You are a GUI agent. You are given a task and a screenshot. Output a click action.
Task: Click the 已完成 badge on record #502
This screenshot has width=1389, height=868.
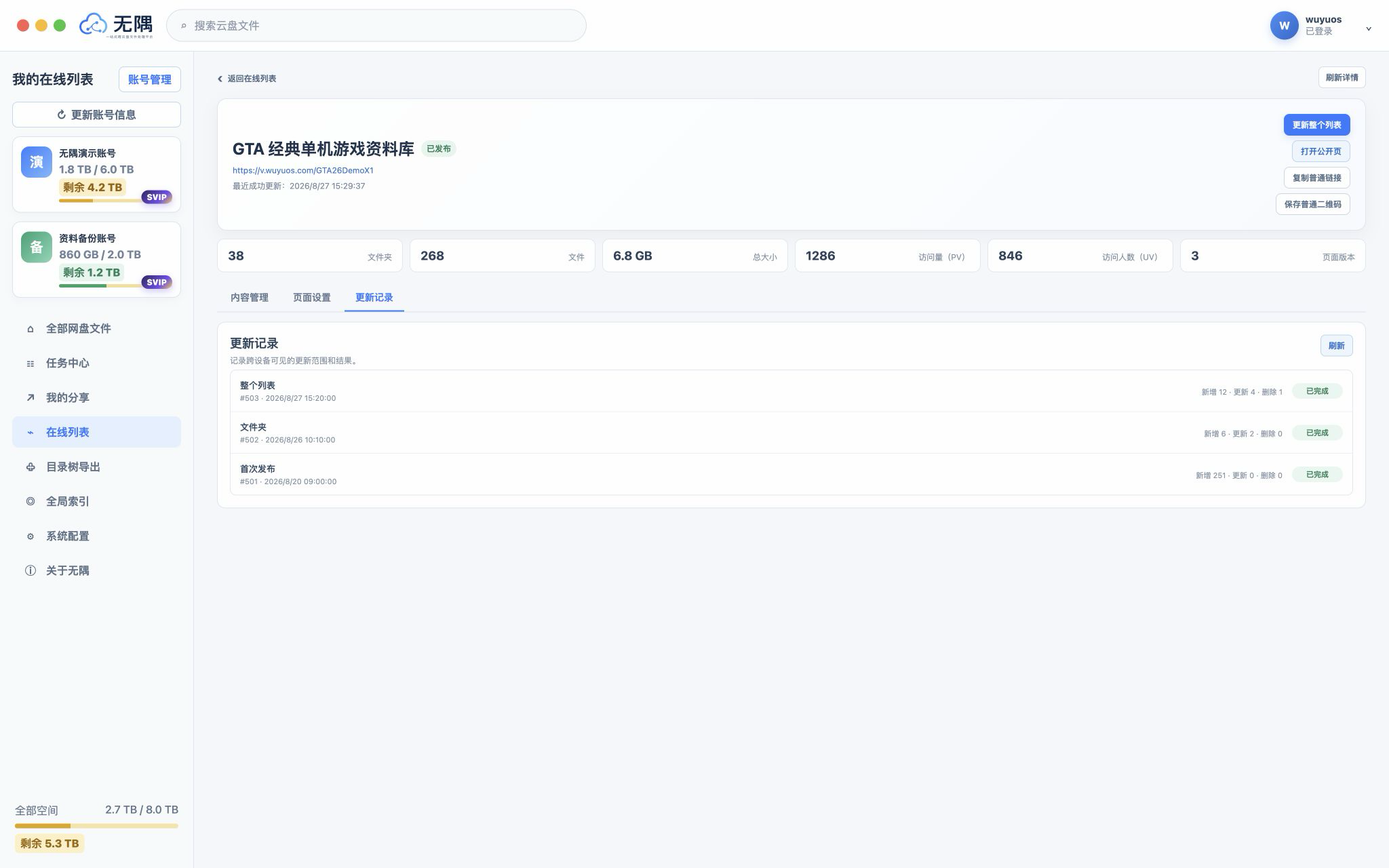[x=1317, y=433]
